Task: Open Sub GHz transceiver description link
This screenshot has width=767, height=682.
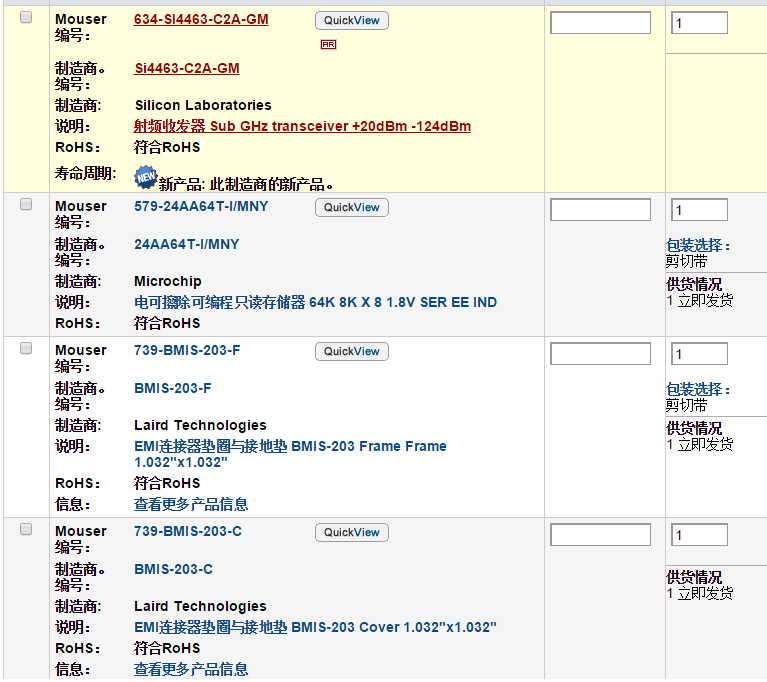Action: (302, 126)
